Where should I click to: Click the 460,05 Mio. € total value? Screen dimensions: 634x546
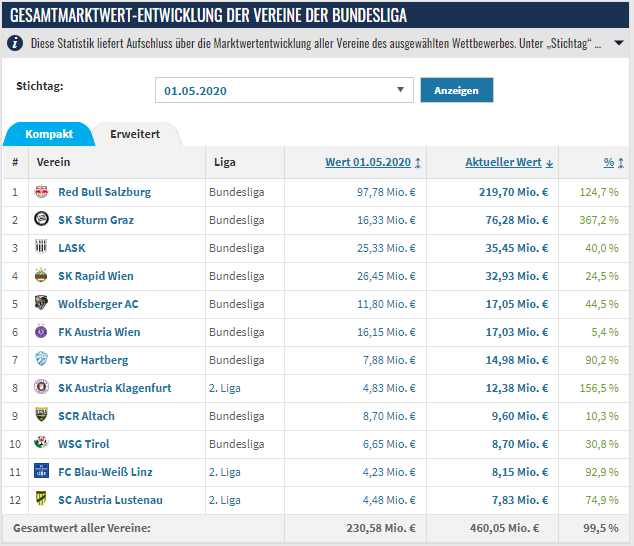[x=504, y=528]
